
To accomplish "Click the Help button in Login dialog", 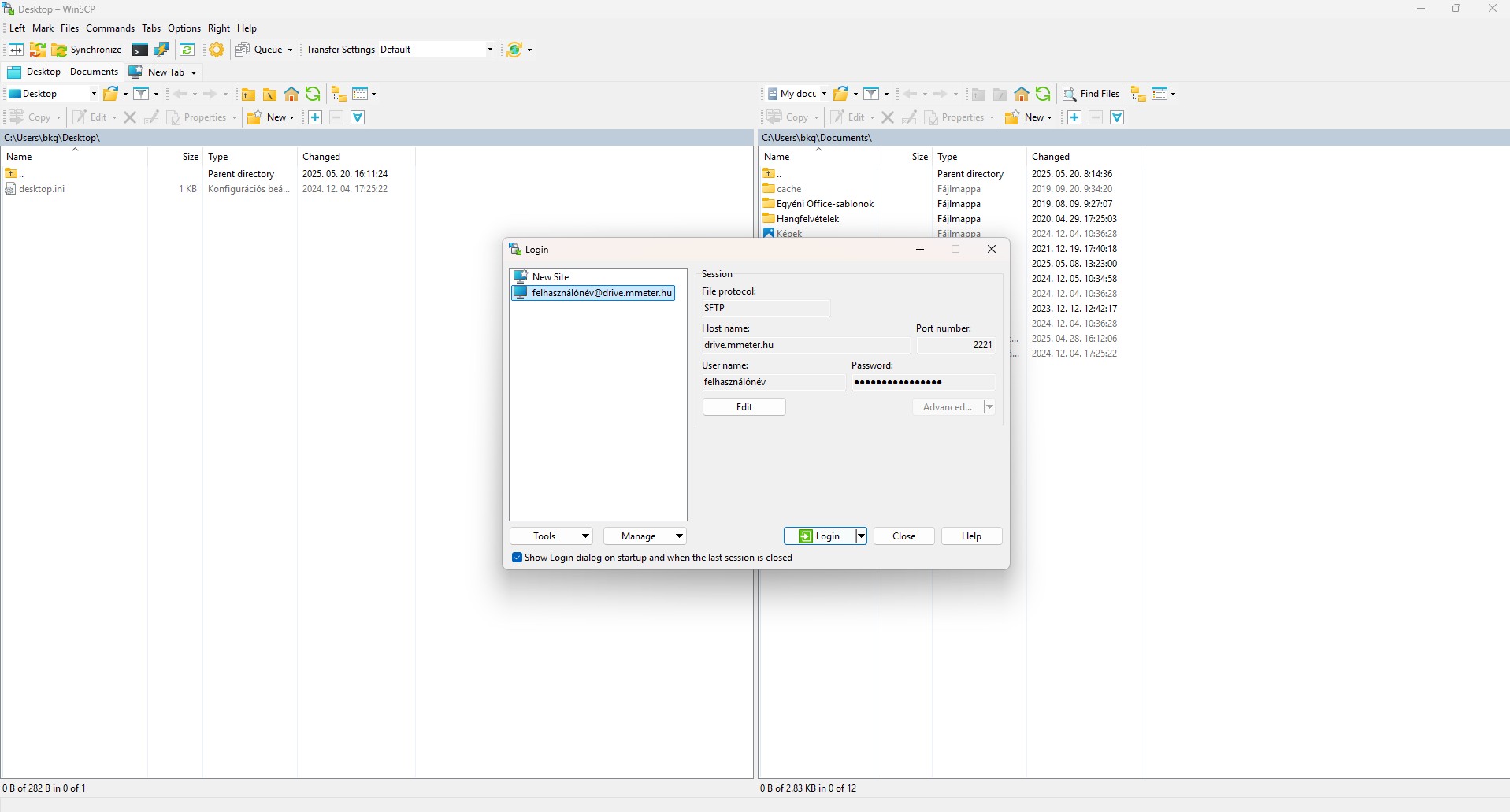I will [x=972, y=536].
